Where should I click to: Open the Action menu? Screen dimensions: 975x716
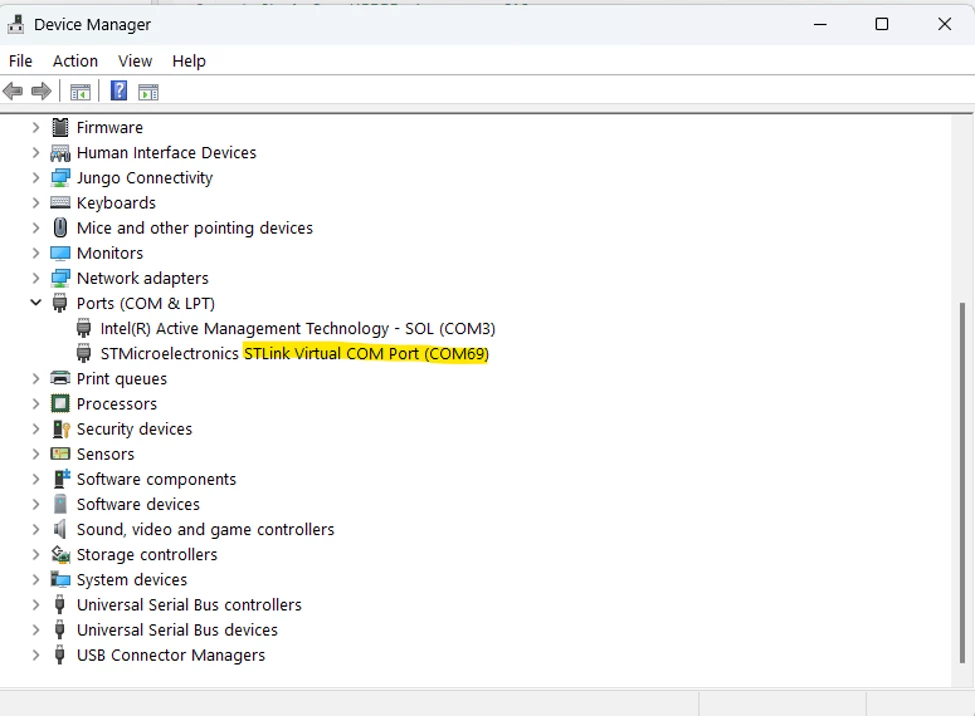coord(75,61)
